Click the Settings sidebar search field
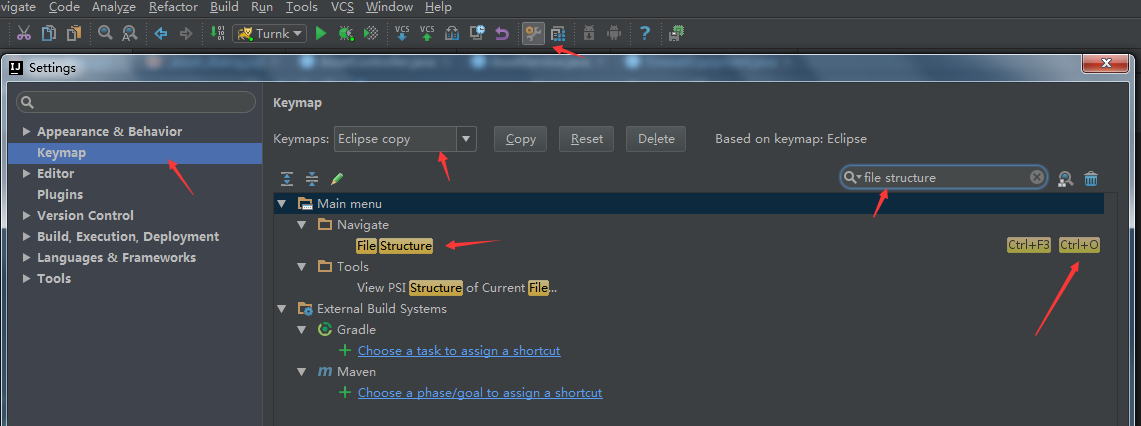The width and height of the screenshot is (1141, 426). pyautogui.click(x=136, y=102)
